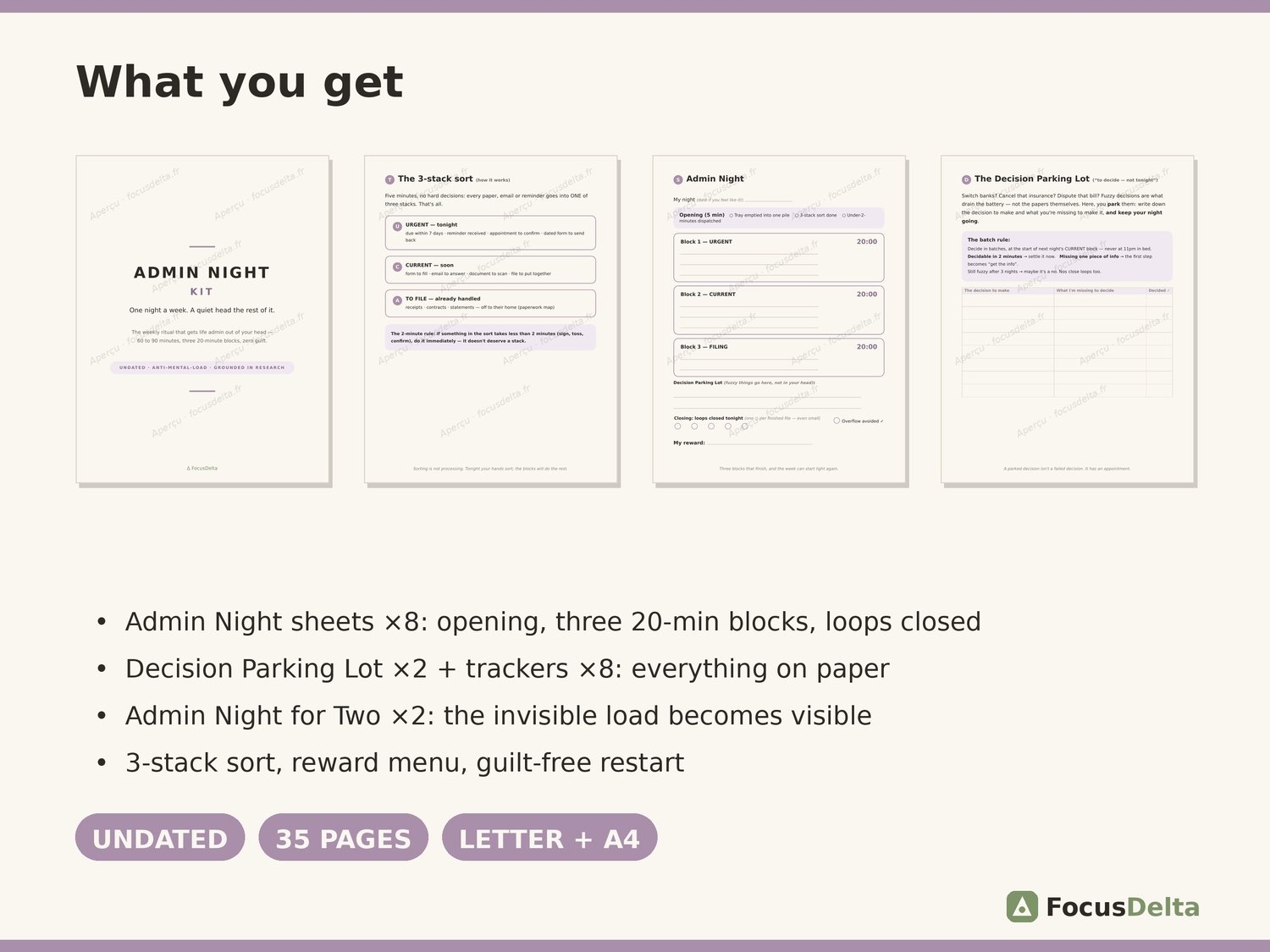Image resolution: width=1270 pixels, height=952 pixels.
Task: Click the LETTER + A4 pill badge
Action: [x=549, y=838]
